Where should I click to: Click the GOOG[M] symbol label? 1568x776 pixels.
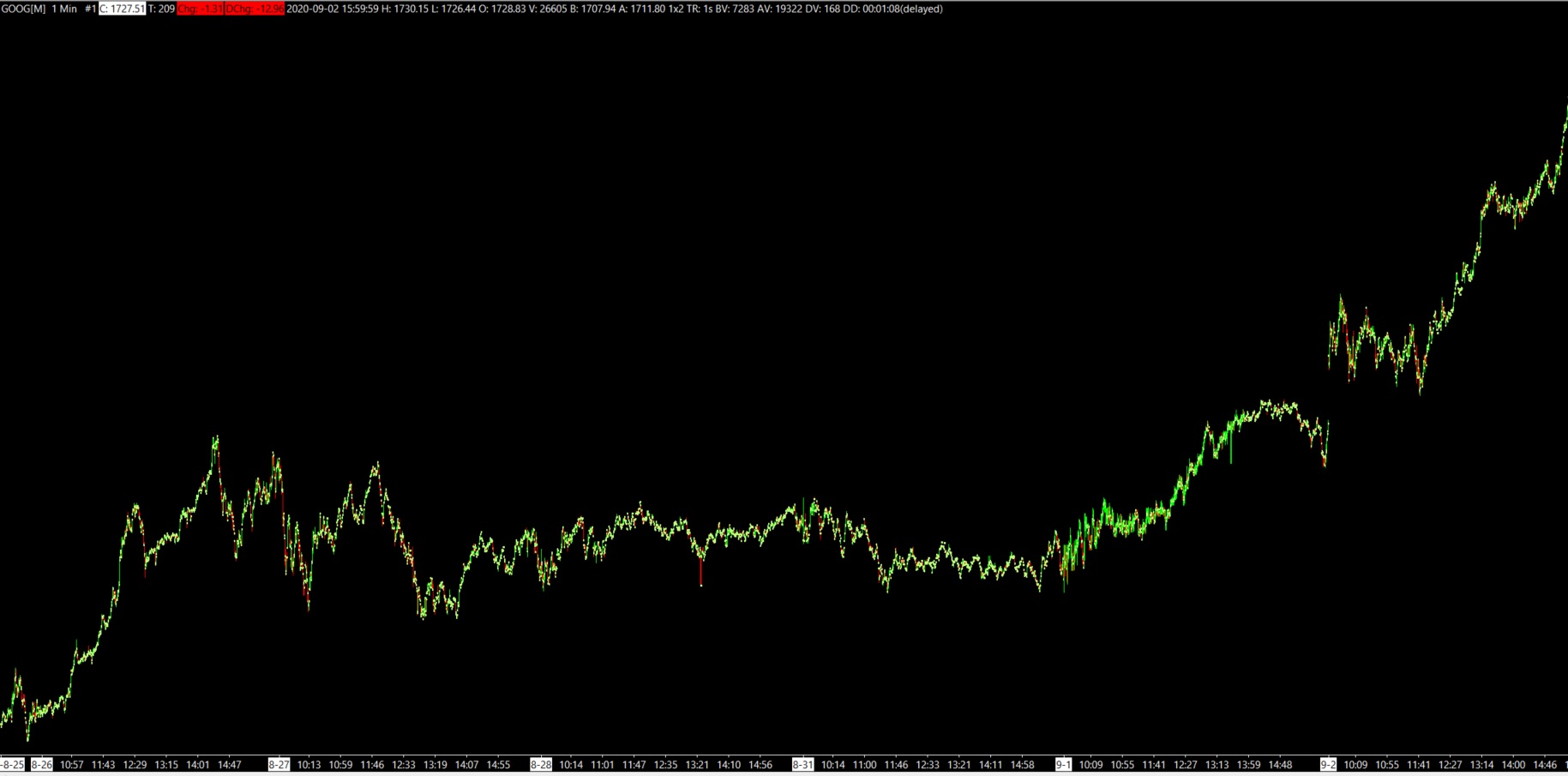(24, 9)
